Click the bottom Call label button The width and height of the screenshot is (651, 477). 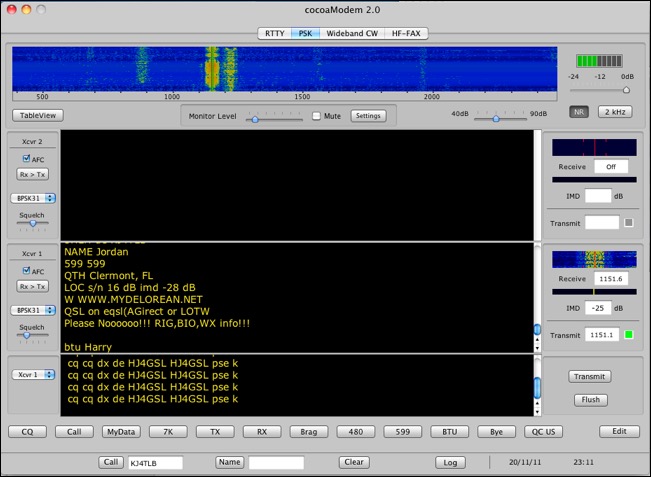(111, 462)
